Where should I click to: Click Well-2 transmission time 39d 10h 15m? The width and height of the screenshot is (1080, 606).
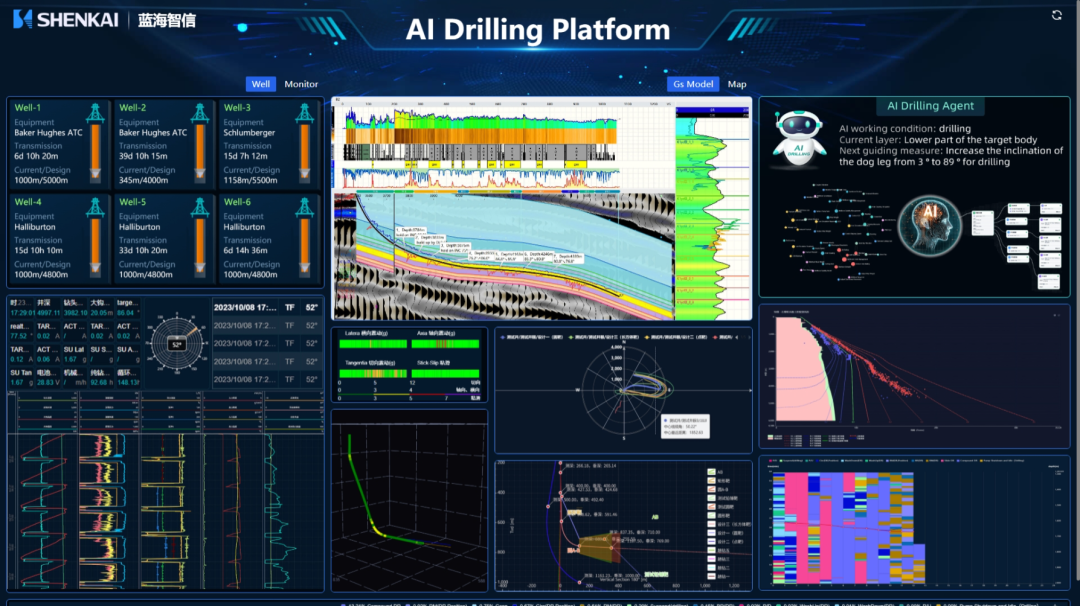pyautogui.click(x=143, y=156)
